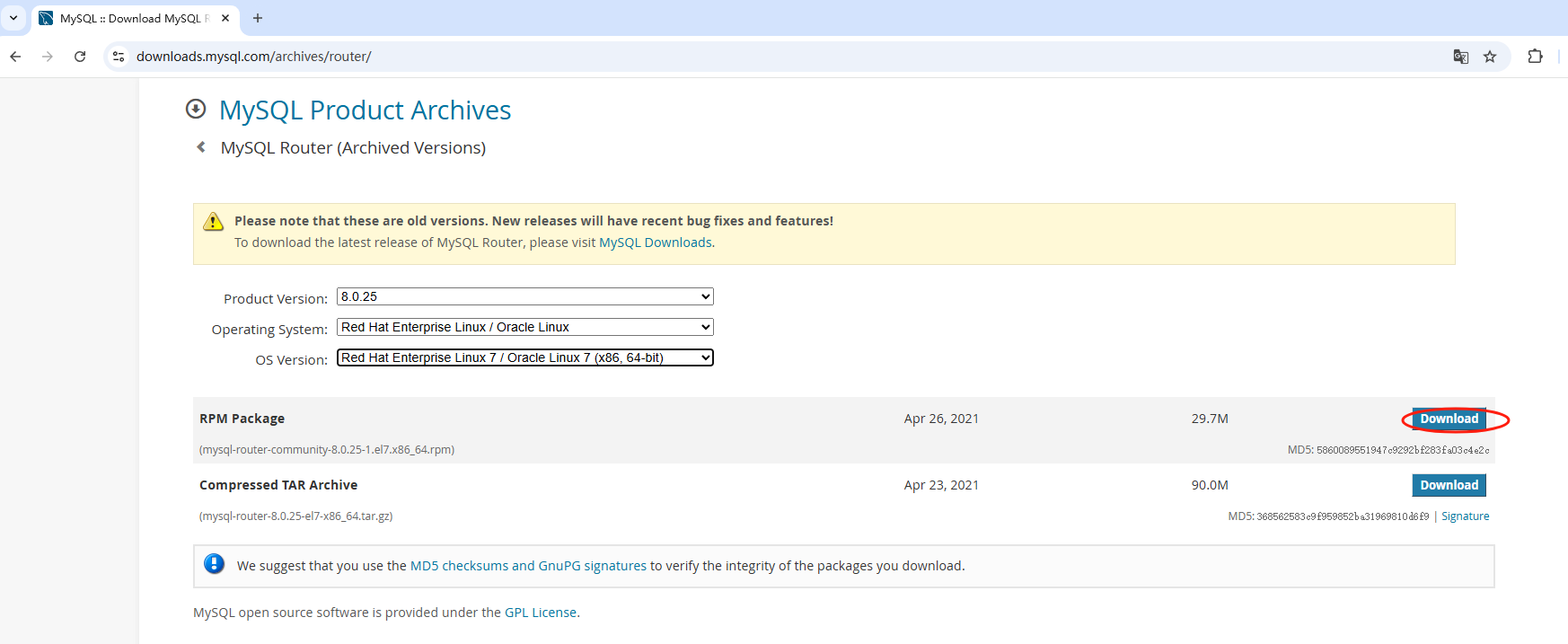Open the extensions puzzle icon
The image size is (1568, 644).
pos(1535,57)
